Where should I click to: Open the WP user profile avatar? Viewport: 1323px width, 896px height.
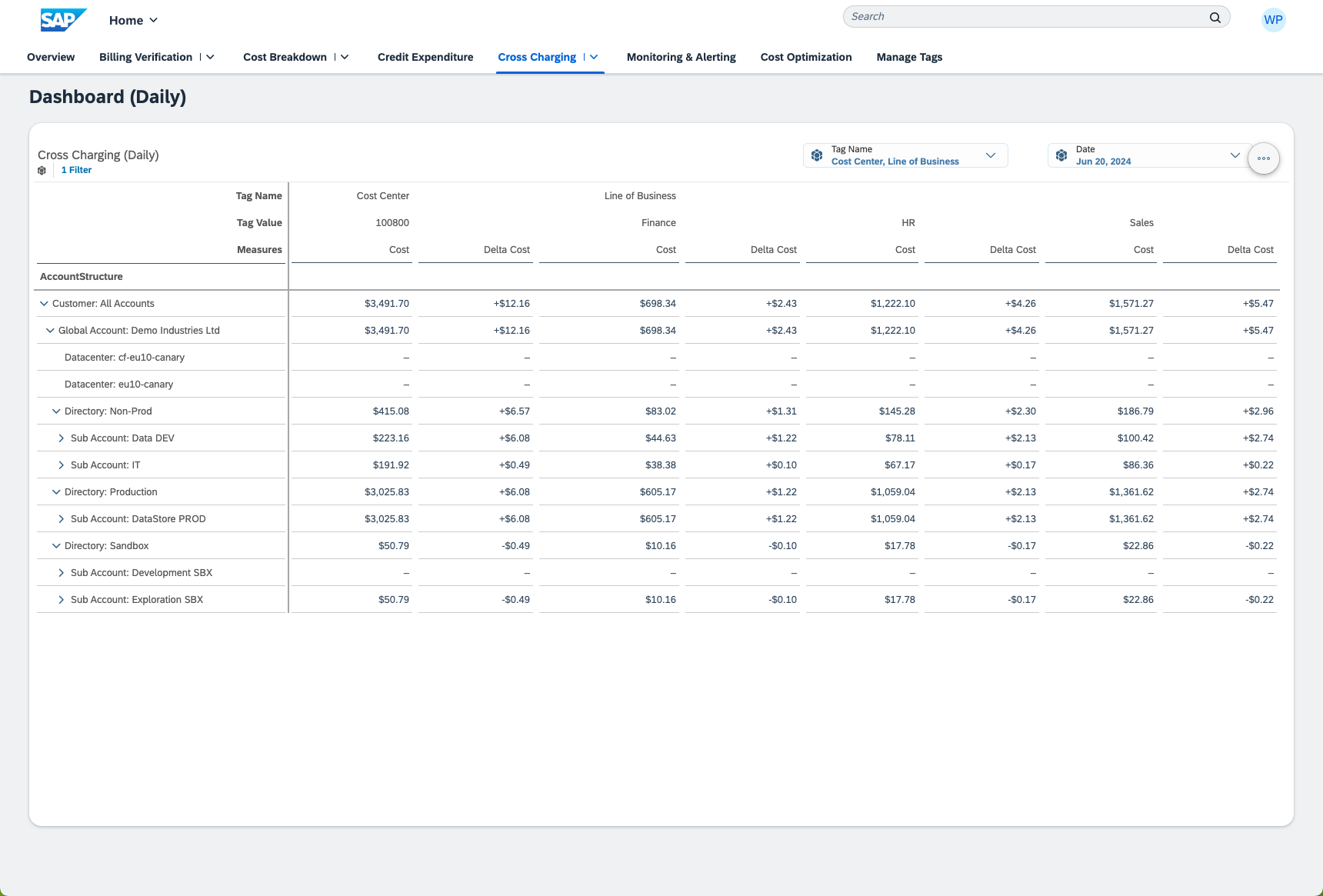click(1273, 20)
